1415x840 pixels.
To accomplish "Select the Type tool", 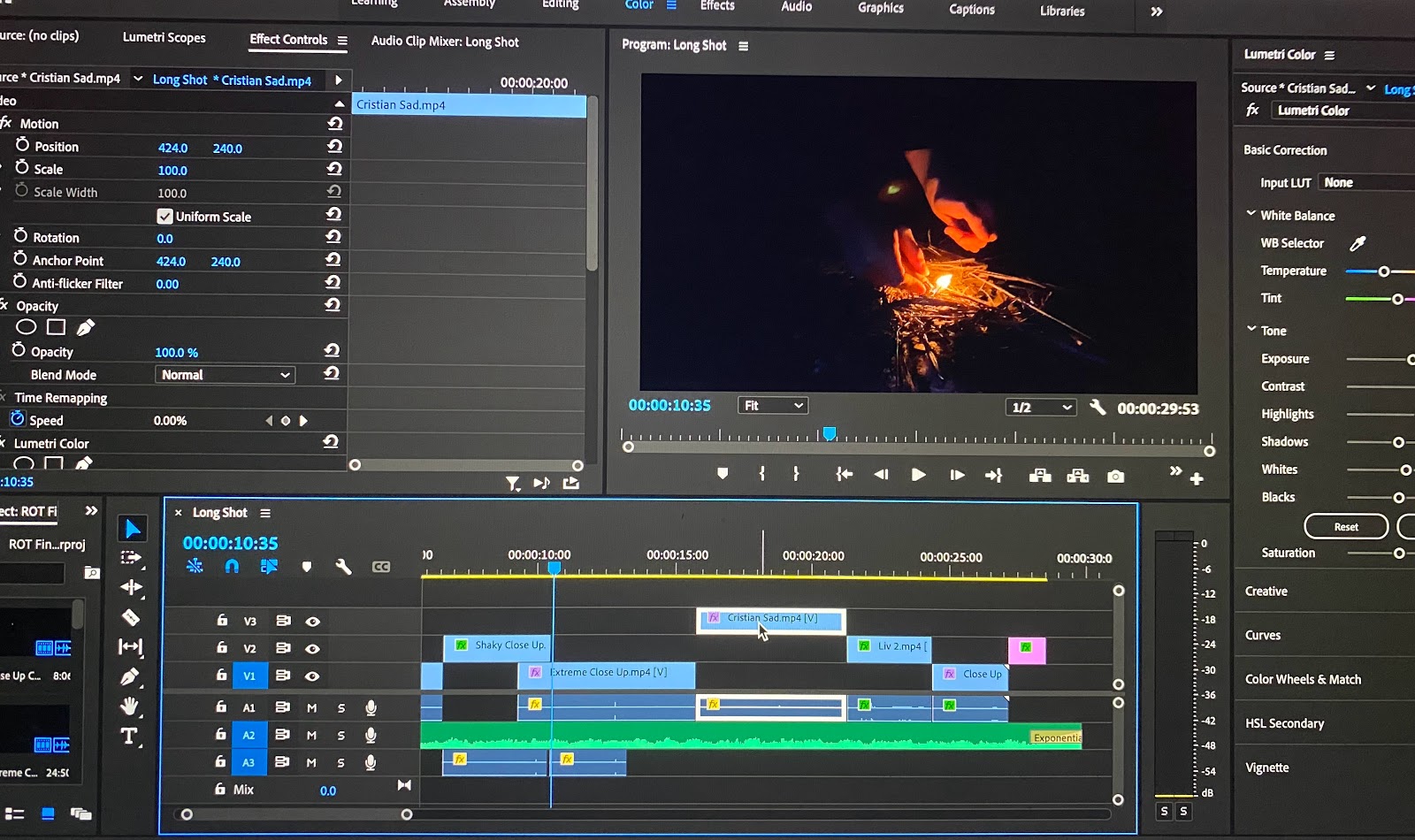I will [129, 736].
